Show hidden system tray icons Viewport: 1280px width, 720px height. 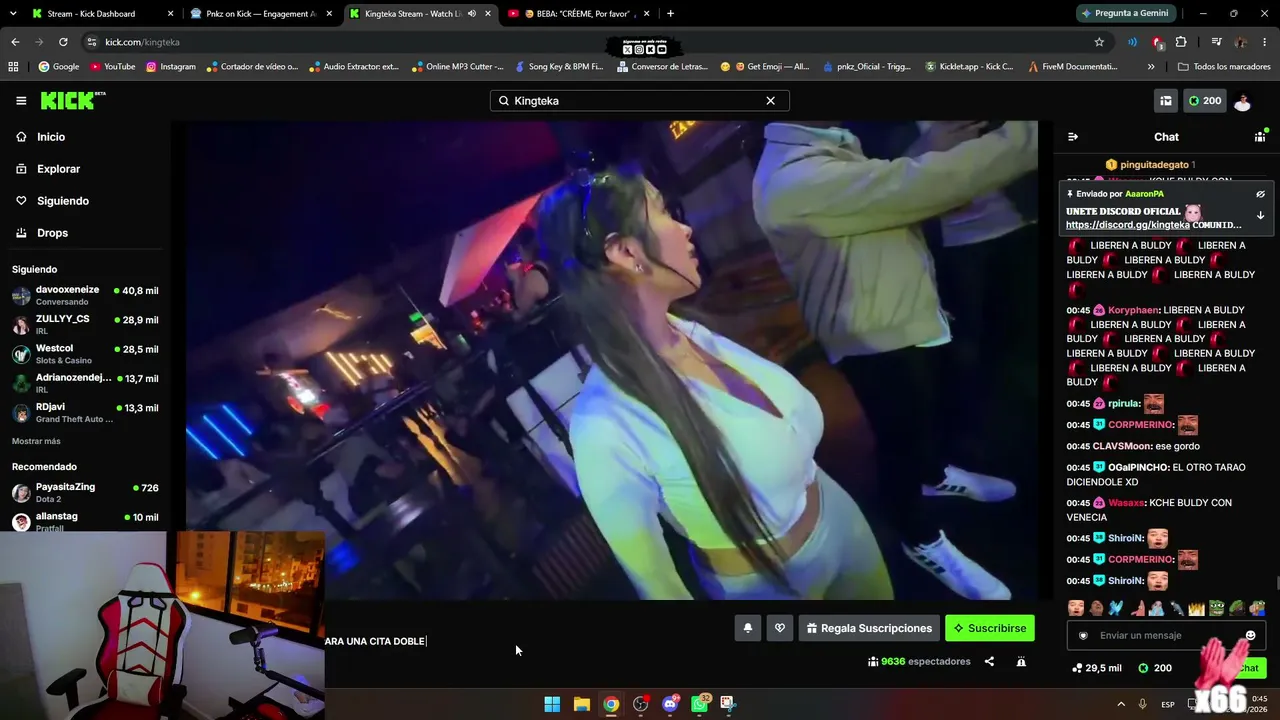pos(1120,704)
